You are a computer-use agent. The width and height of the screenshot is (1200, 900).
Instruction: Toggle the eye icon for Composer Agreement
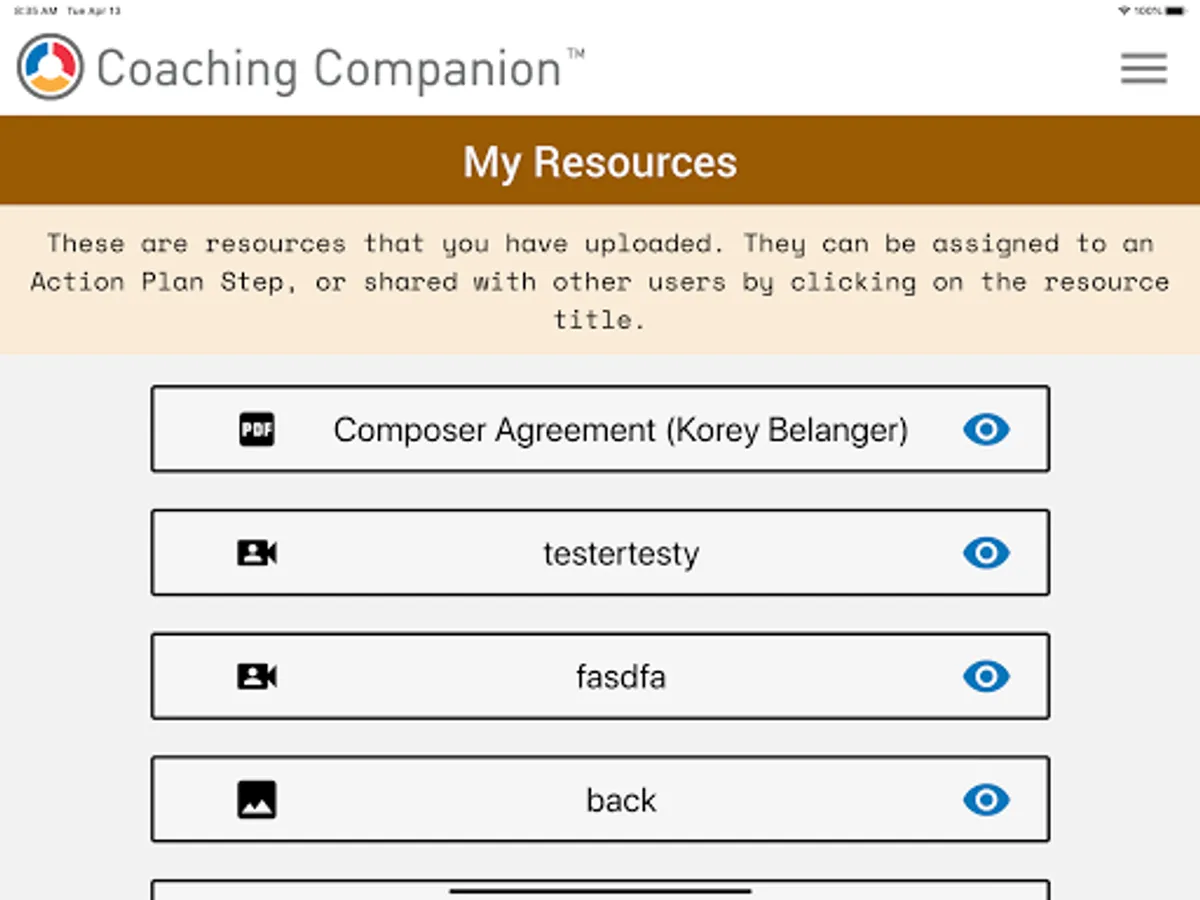tap(986, 430)
